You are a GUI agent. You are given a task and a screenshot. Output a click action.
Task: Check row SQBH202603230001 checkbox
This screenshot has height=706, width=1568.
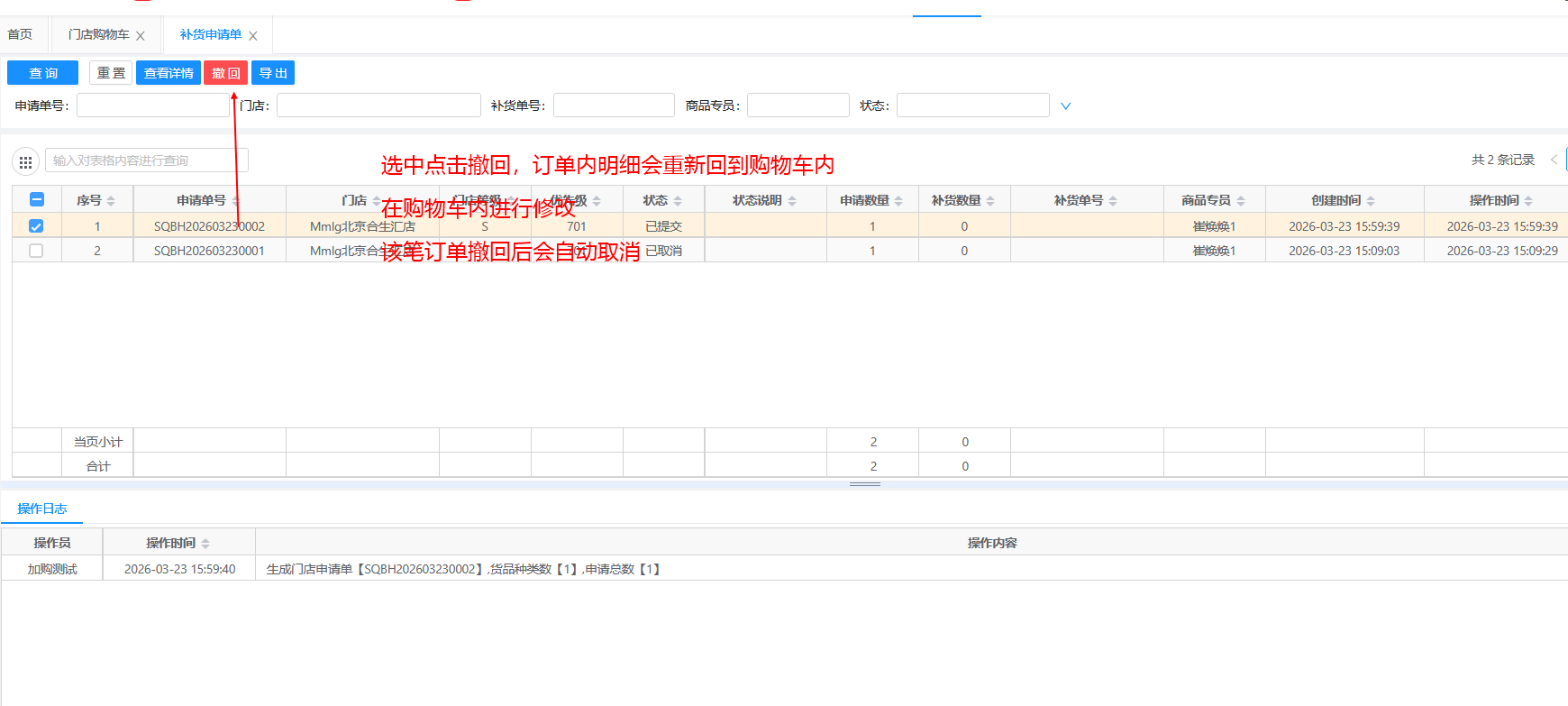36,251
